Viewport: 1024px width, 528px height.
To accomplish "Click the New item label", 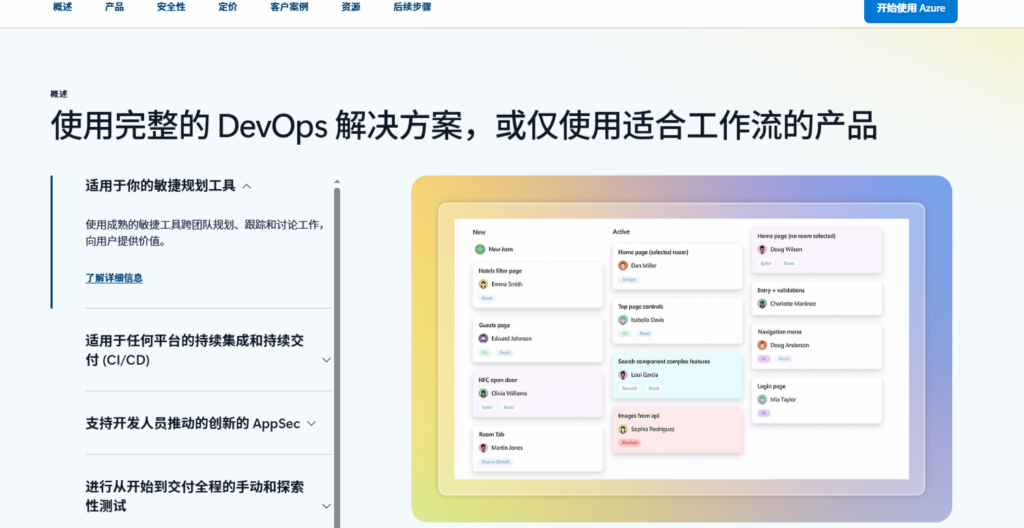I will pos(501,249).
